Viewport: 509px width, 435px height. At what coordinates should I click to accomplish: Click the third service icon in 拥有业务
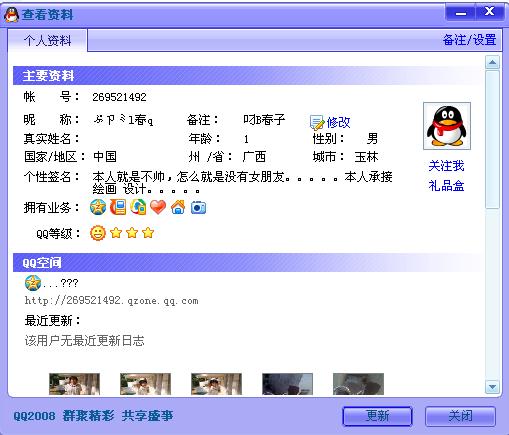click(138, 207)
